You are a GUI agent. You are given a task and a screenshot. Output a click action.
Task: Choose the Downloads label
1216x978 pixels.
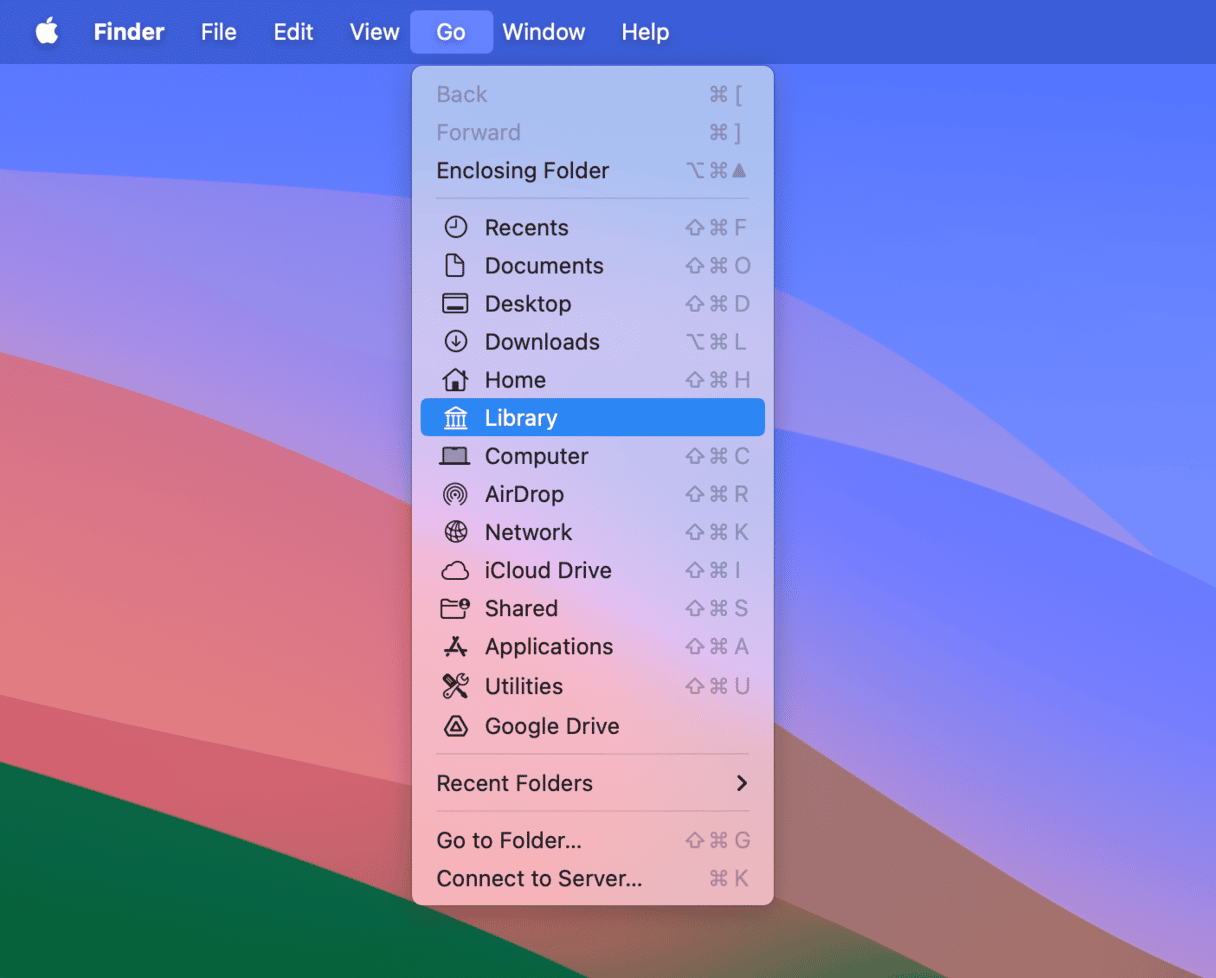point(542,342)
